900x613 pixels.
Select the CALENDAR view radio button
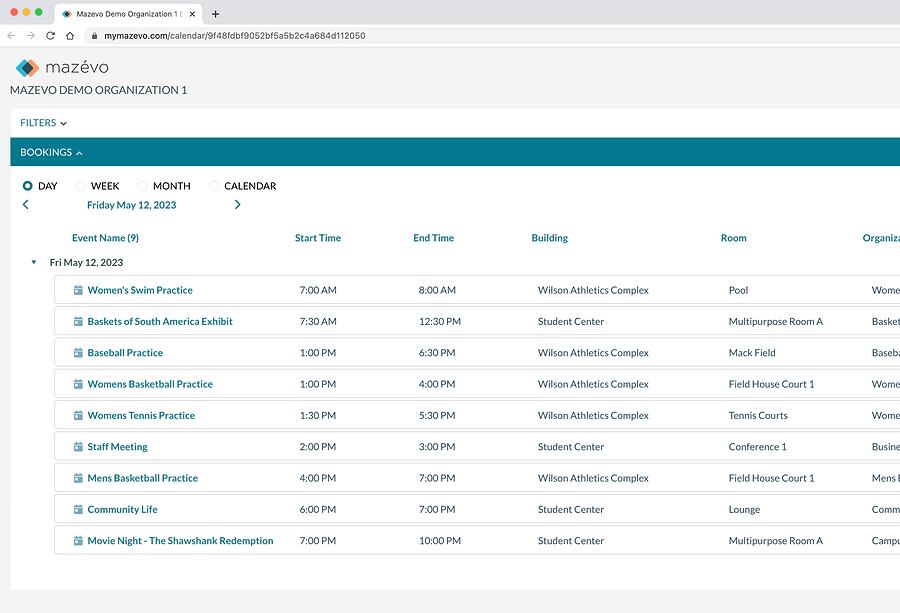[214, 186]
